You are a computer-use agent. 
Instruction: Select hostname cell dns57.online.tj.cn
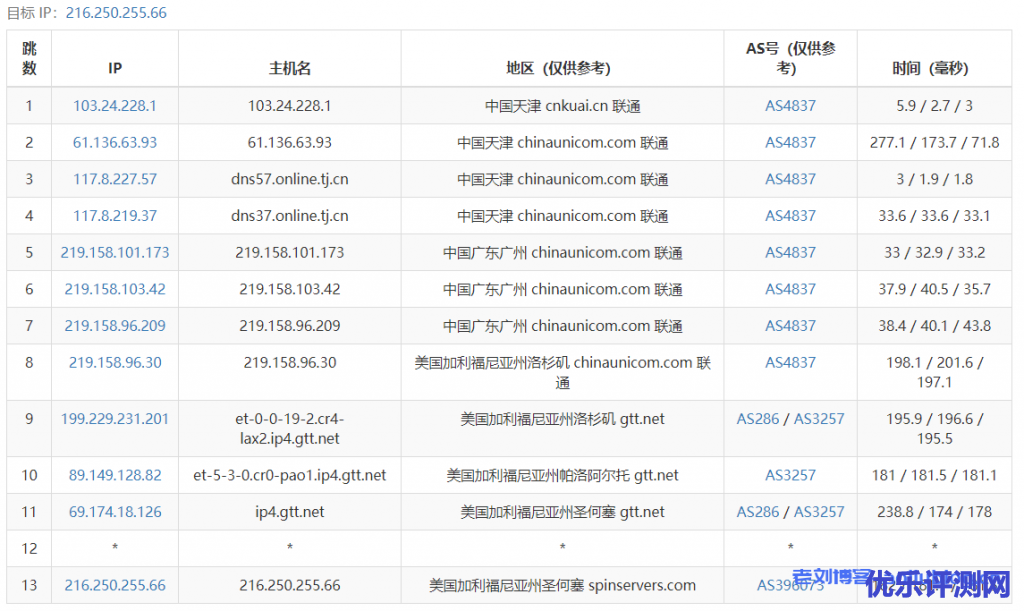coord(289,179)
